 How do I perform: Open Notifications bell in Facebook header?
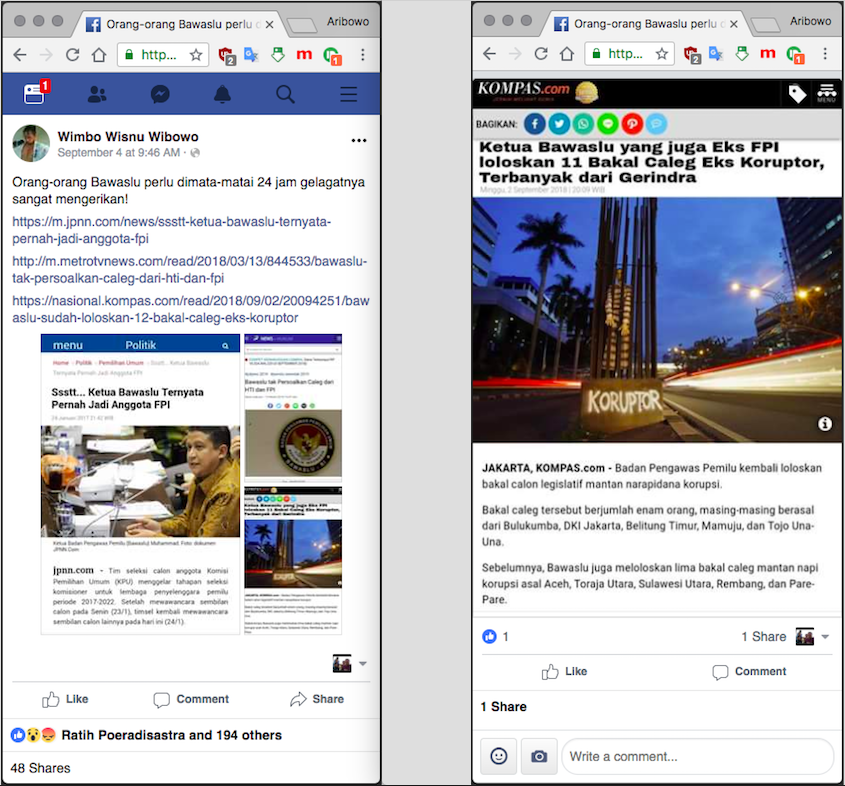click(x=222, y=94)
